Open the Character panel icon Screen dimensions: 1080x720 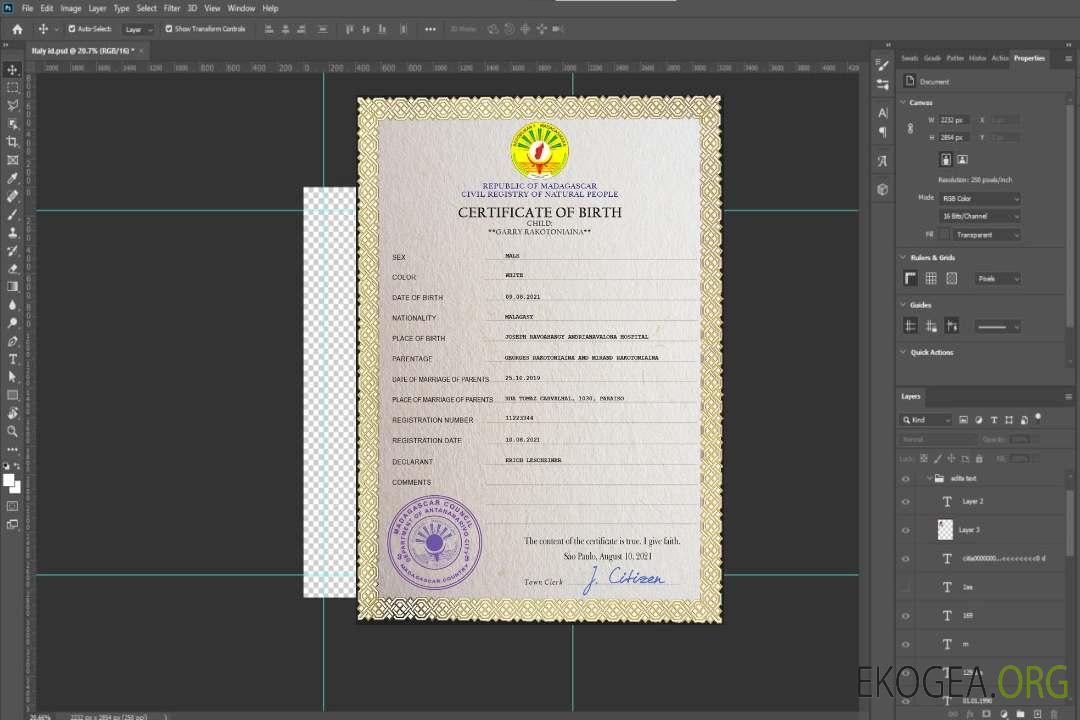882,113
